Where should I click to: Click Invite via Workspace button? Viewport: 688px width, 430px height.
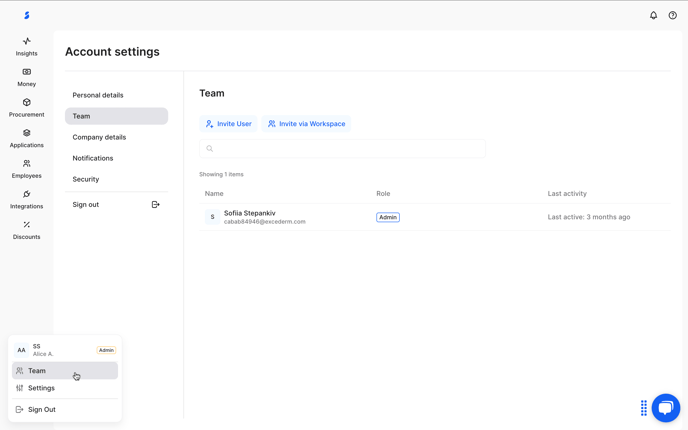coord(306,124)
